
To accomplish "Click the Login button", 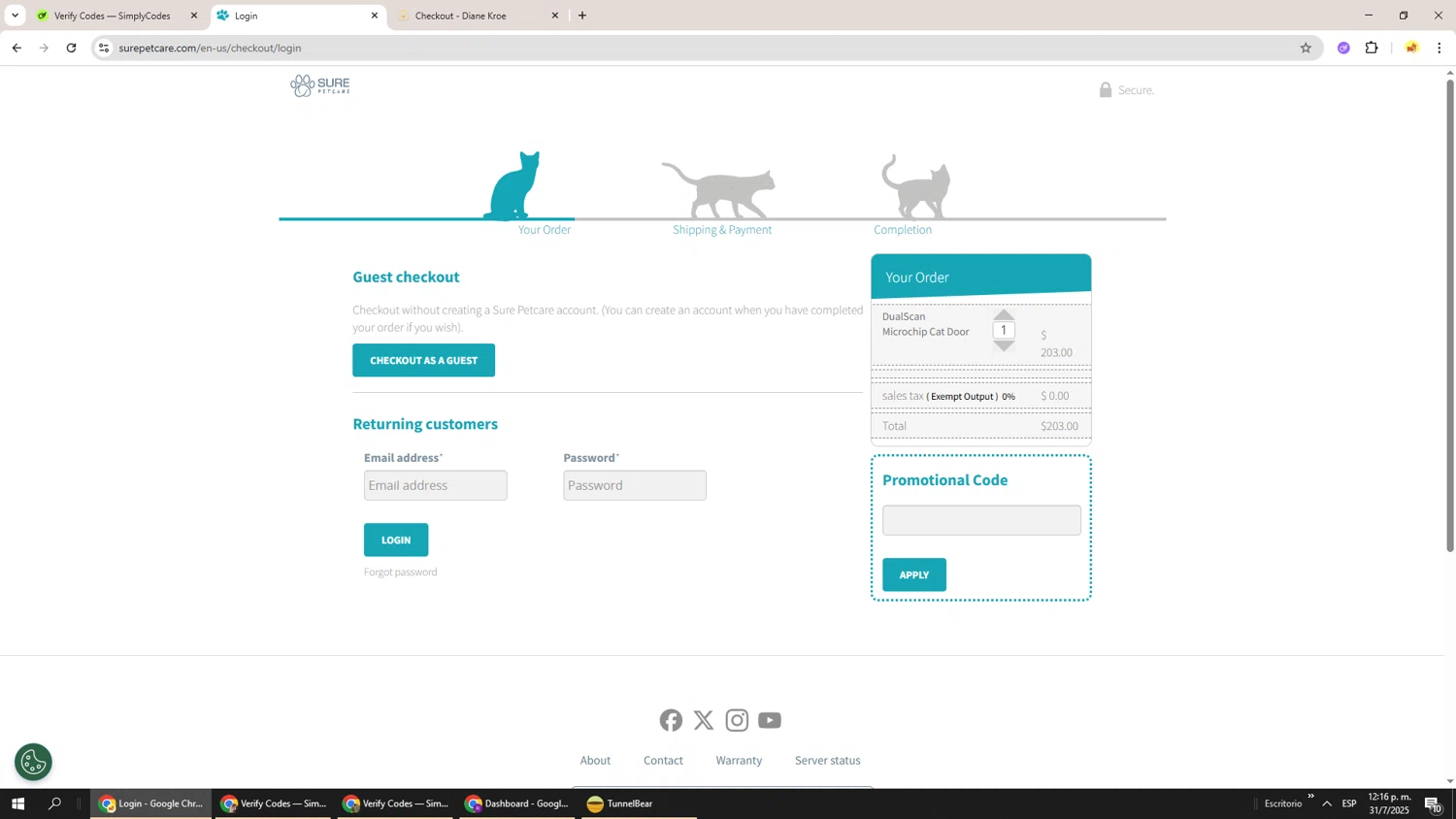I will coord(396,540).
